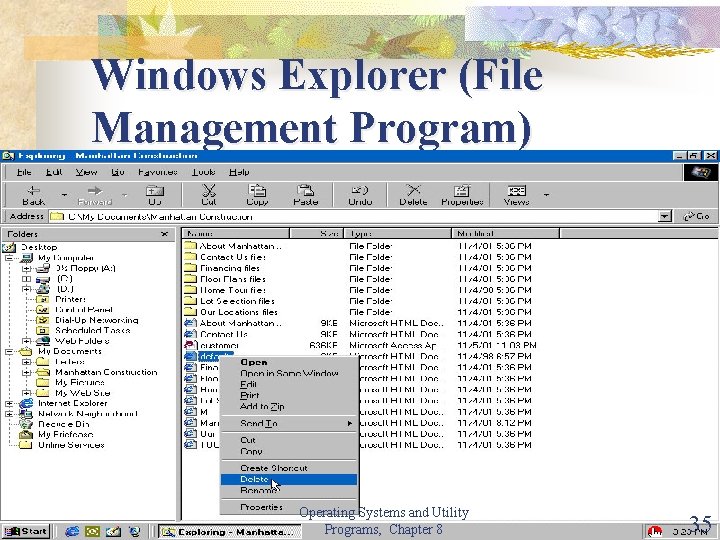Open the Views dropdown arrow
This screenshot has height=540, width=720.
546,195
